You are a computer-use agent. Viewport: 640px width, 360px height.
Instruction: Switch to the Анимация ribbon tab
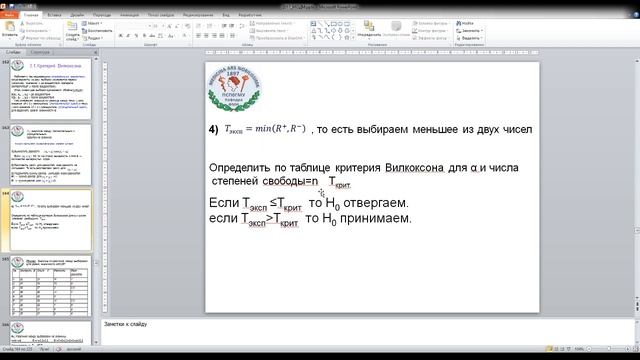click(x=129, y=15)
